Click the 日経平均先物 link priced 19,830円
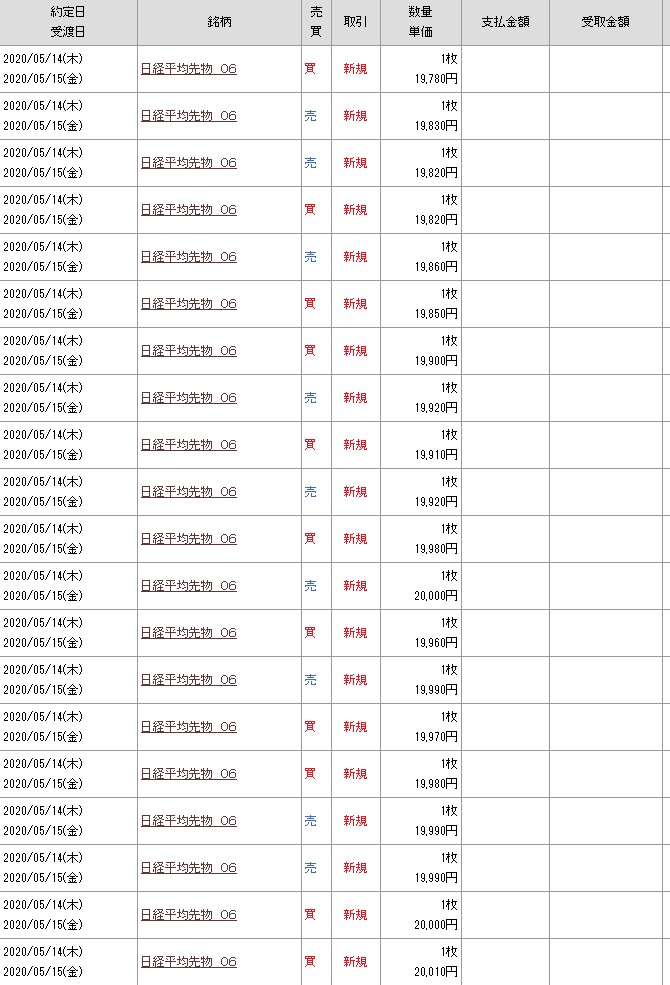The height and width of the screenshot is (985, 670). [x=188, y=116]
